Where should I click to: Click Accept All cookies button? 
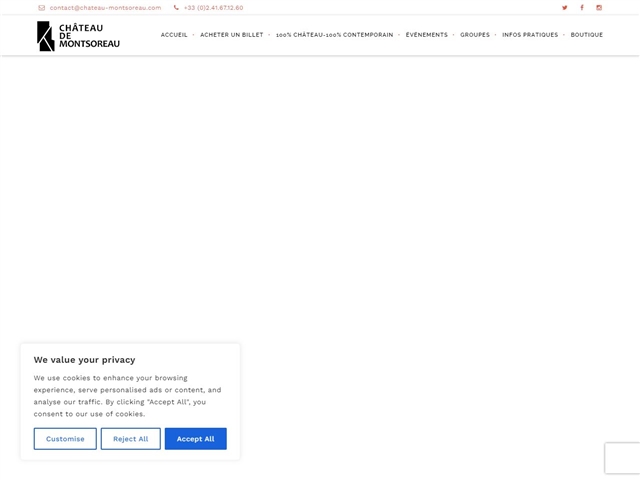click(x=196, y=439)
